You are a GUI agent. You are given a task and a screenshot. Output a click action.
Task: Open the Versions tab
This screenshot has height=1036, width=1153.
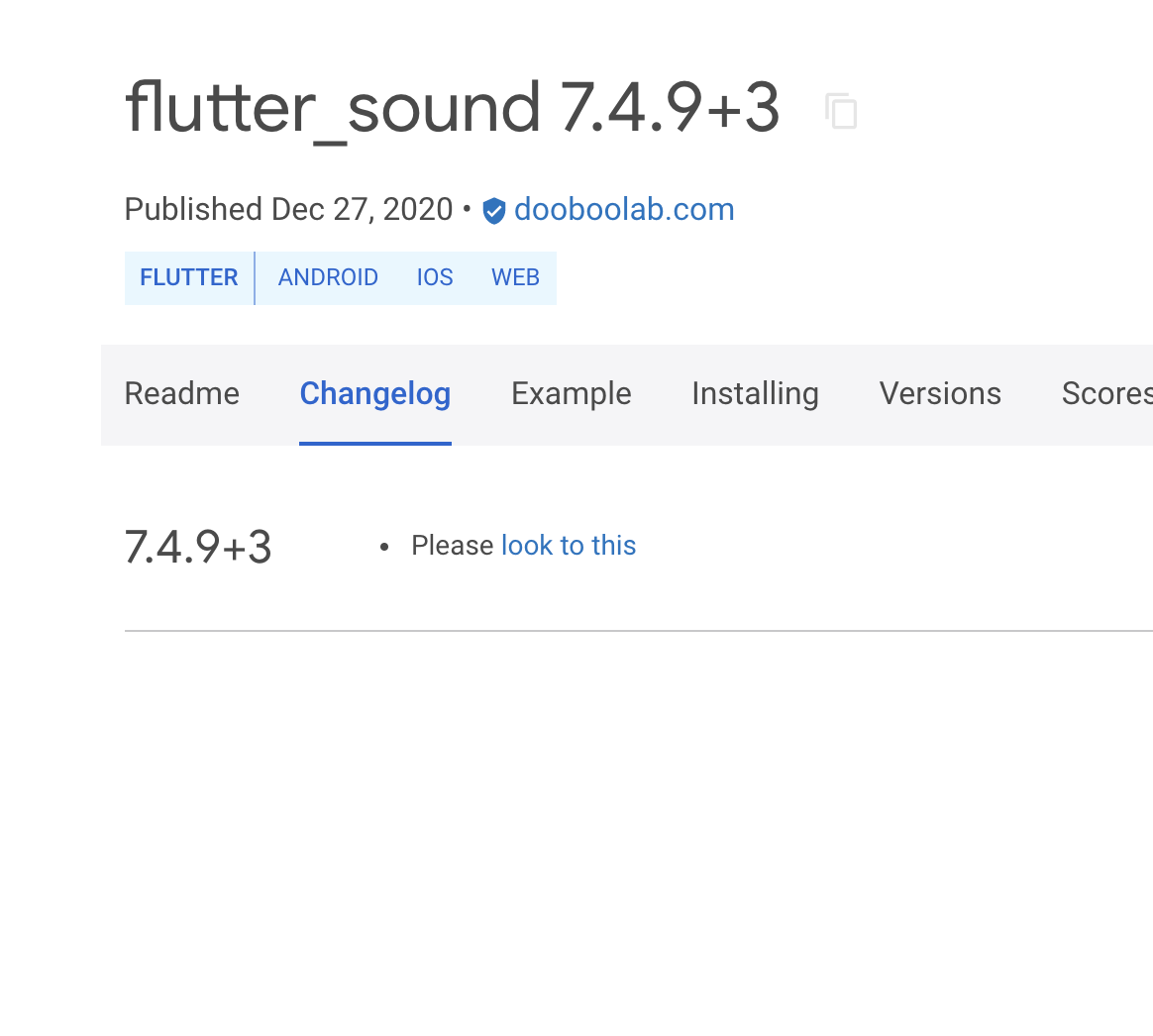click(x=939, y=393)
